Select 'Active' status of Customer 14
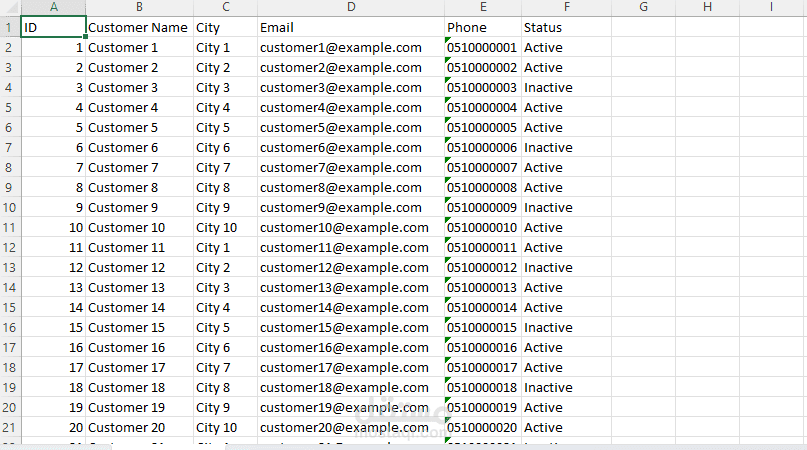Screen dimensions: 807x450 click(x=566, y=307)
